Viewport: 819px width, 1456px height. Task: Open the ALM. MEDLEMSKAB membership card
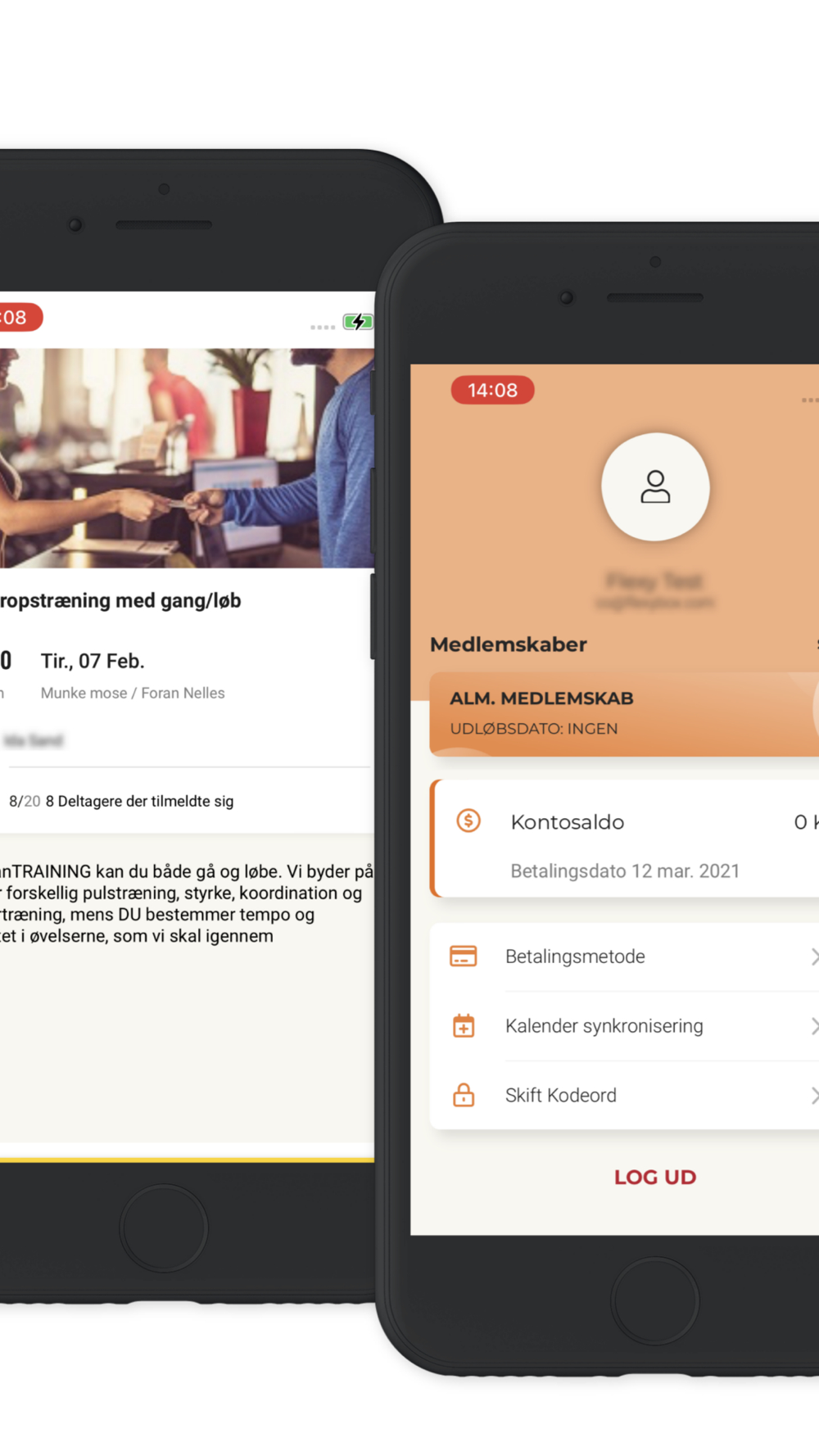tap(625, 714)
